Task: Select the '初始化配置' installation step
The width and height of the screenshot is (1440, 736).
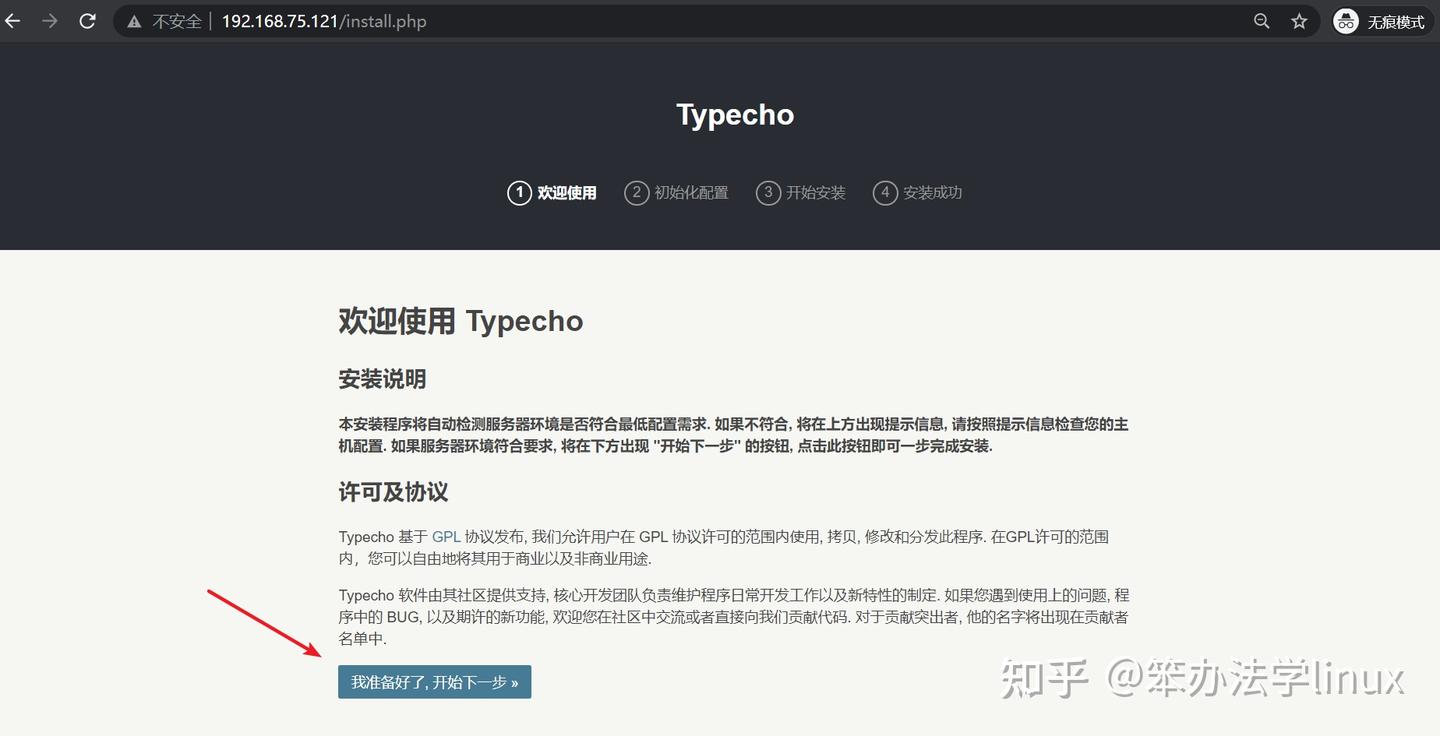Action: pos(694,192)
